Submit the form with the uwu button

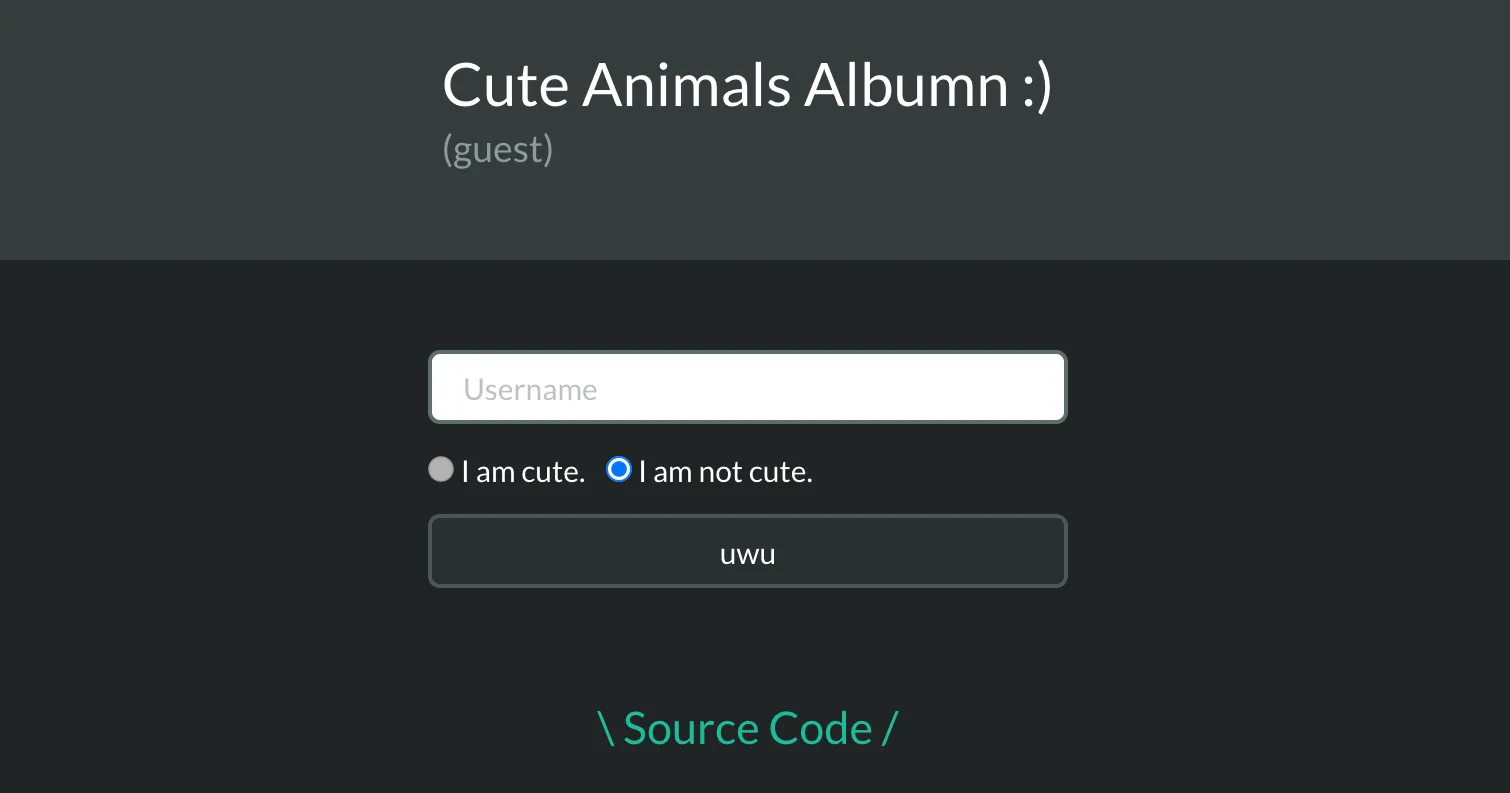(748, 551)
